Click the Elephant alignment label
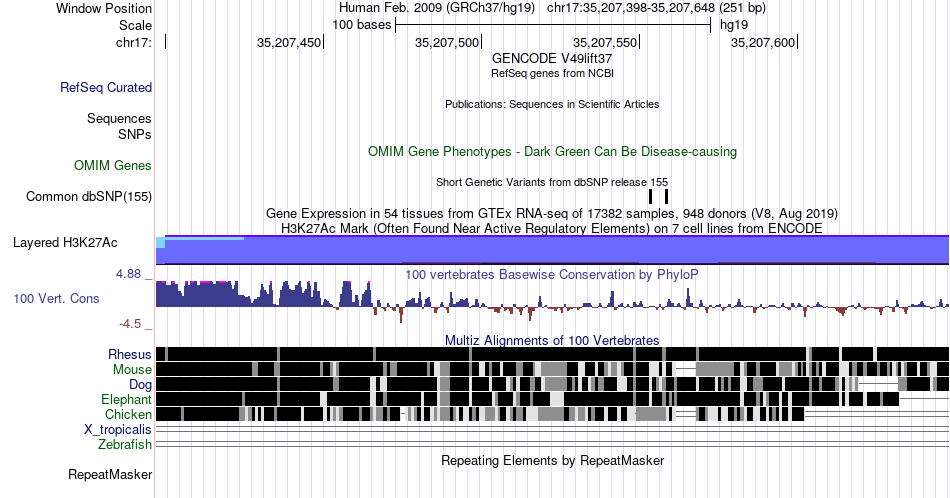 click(x=126, y=400)
